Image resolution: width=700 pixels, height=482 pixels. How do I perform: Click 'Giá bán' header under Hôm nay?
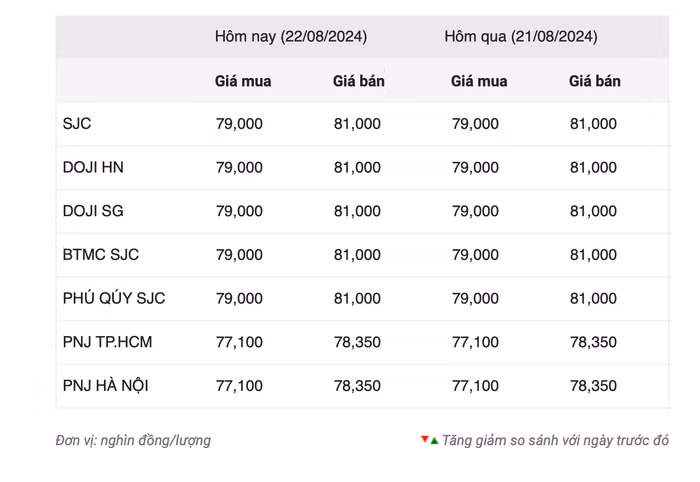point(358,81)
